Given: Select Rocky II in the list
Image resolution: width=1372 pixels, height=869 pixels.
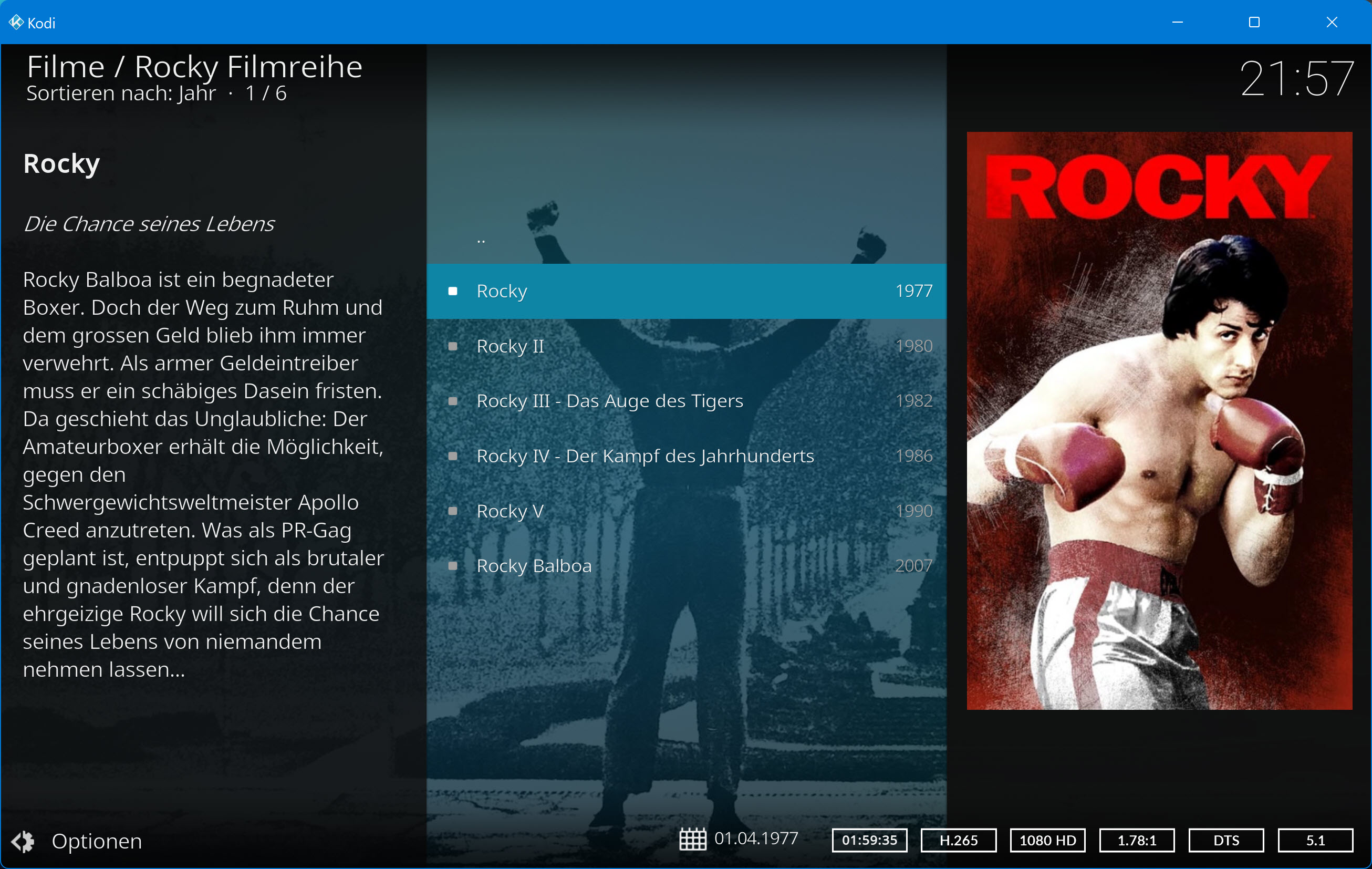Looking at the screenshot, I should (x=687, y=346).
